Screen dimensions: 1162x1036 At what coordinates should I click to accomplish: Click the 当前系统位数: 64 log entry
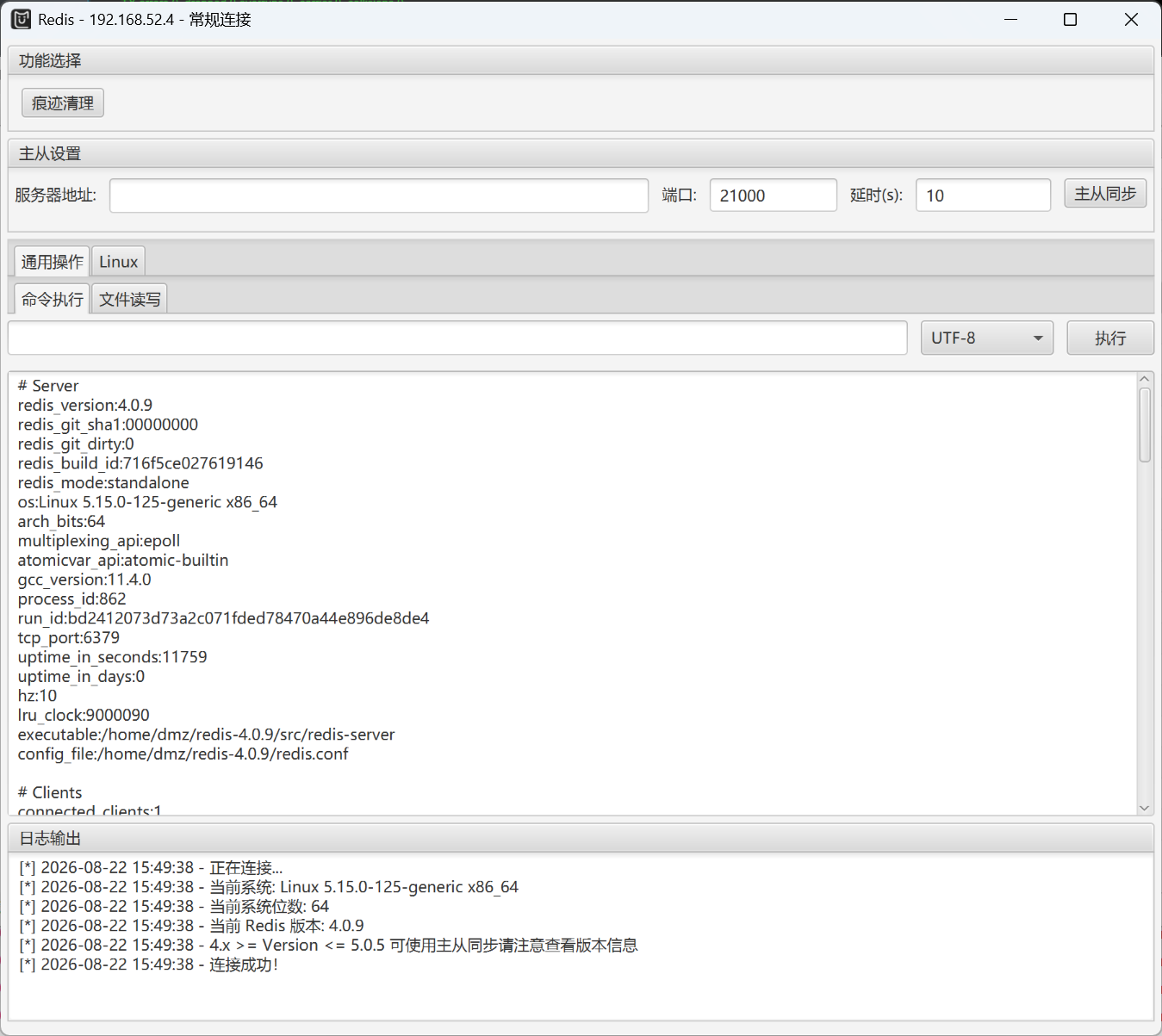[x=174, y=907]
